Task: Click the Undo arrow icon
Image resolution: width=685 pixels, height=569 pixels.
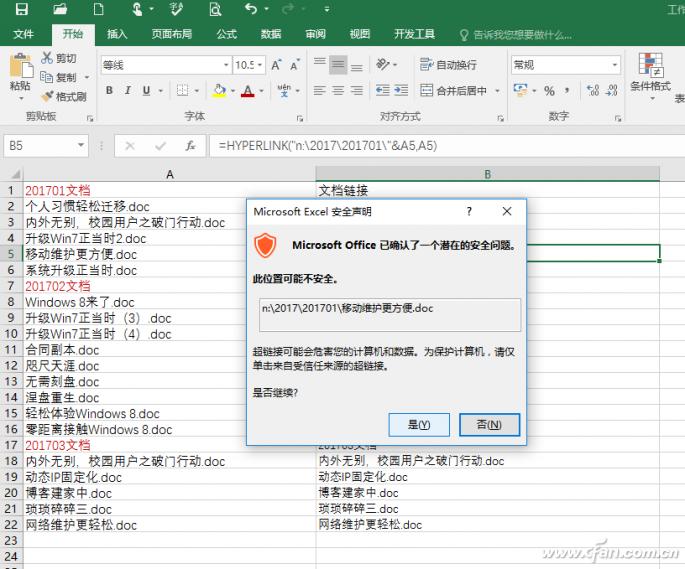Action: point(251,8)
